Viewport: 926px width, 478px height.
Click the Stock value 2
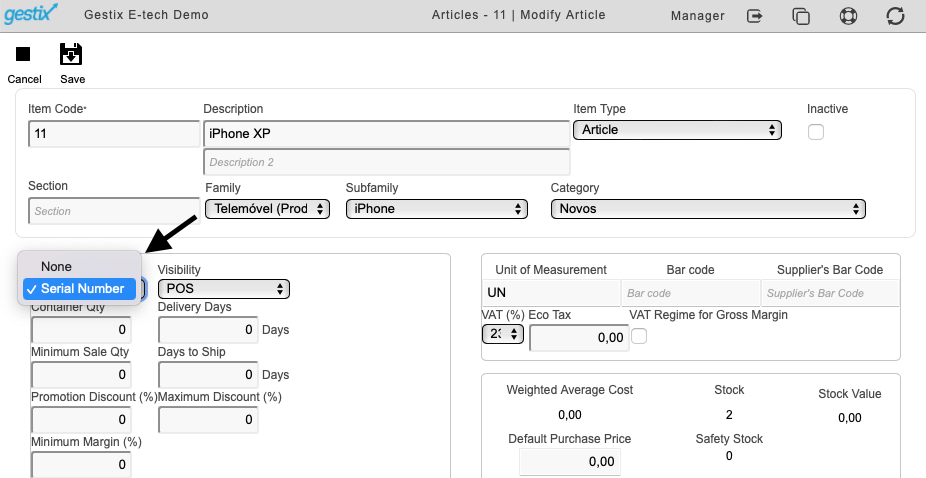click(x=729, y=415)
